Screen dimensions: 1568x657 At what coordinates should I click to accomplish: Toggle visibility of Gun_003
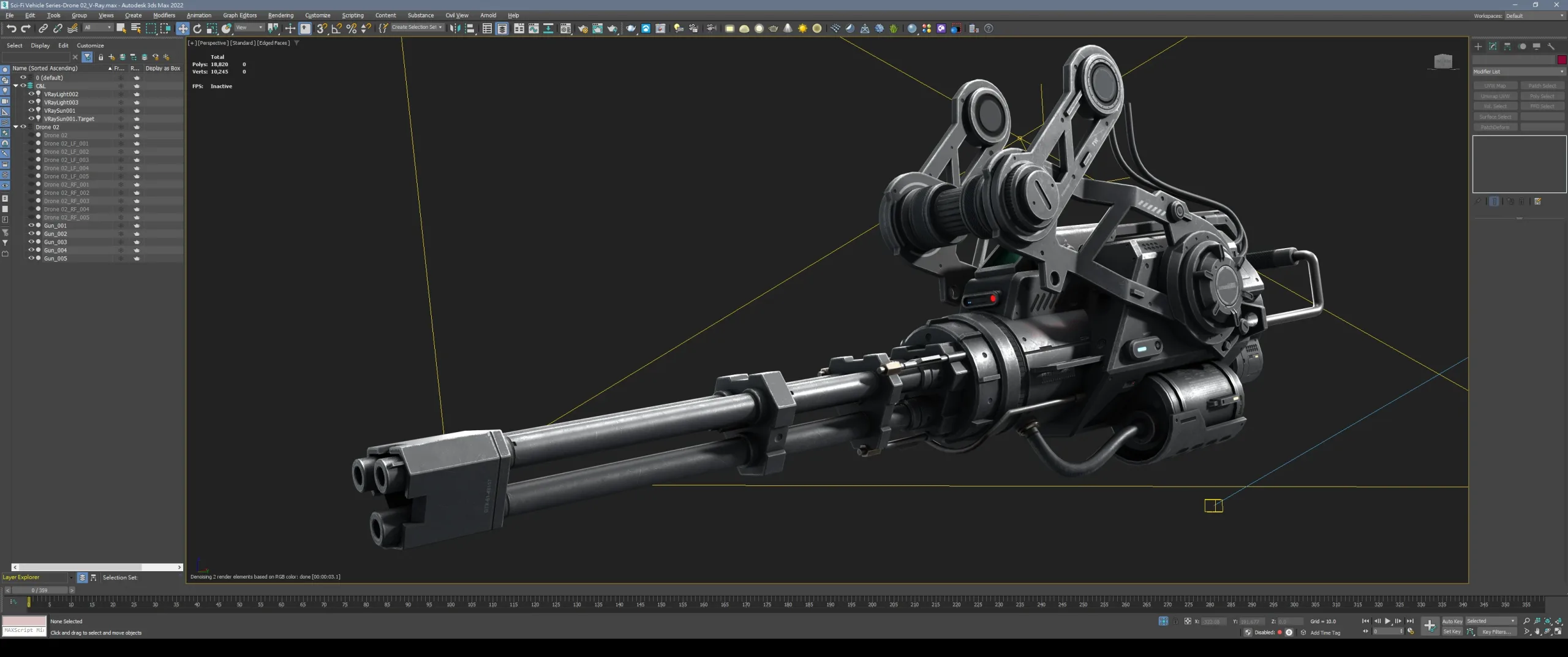pyautogui.click(x=32, y=241)
